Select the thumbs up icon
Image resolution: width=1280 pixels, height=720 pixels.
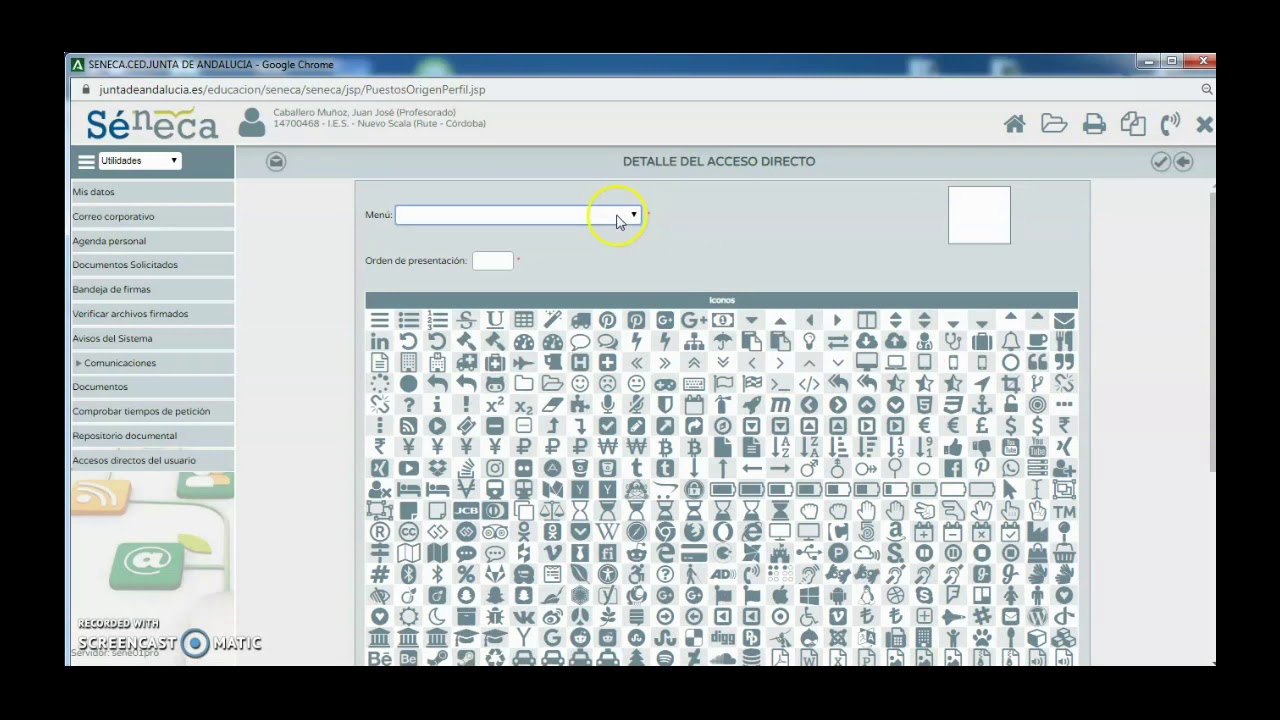pyautogui.click(x=953, y=448)
